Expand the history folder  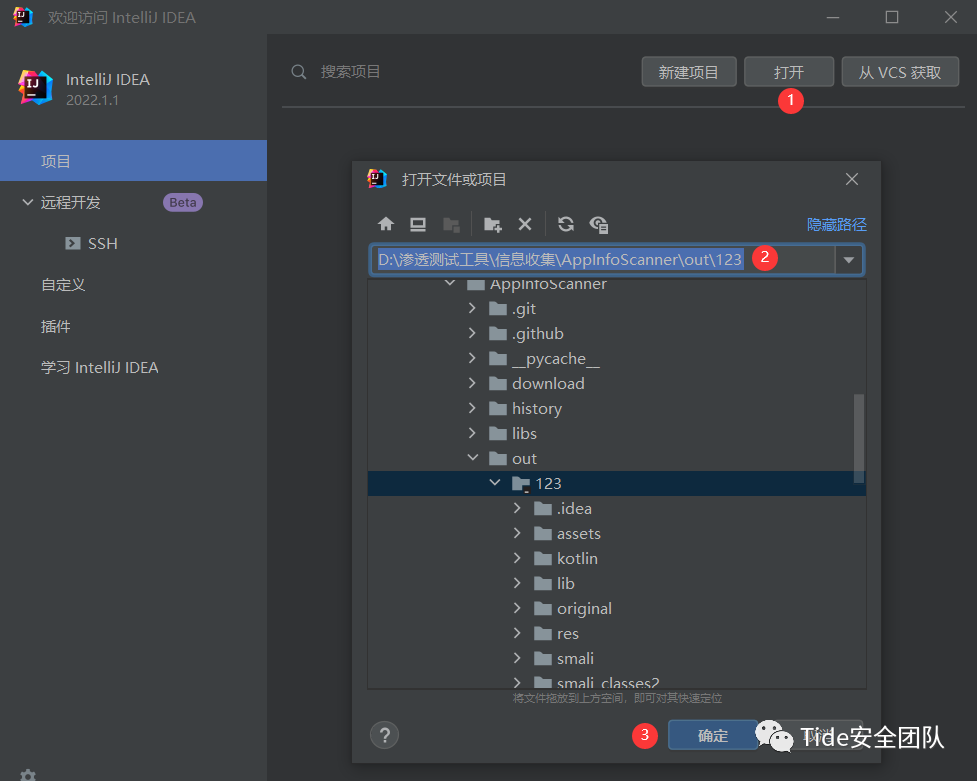pyautogui.click(x=472, y=408)
